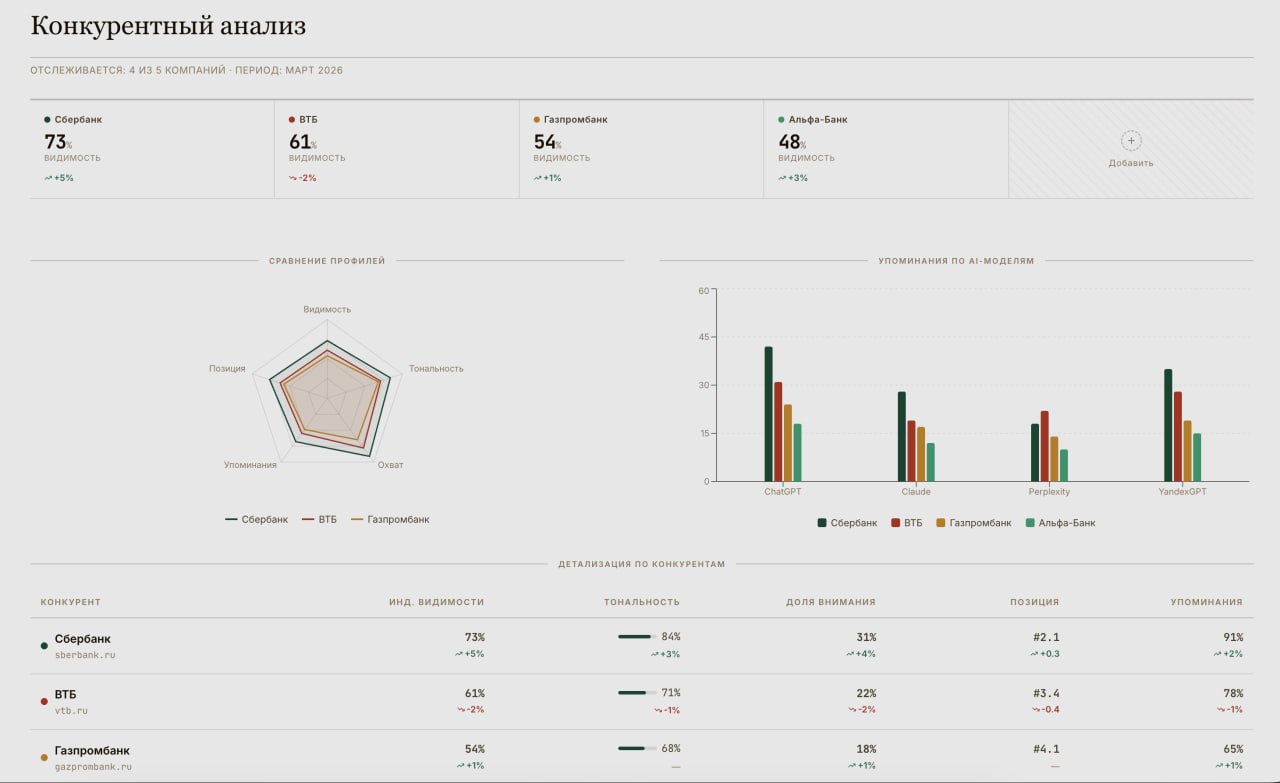Click the plus icon in the add-company card

click(x=1131, y=141)
